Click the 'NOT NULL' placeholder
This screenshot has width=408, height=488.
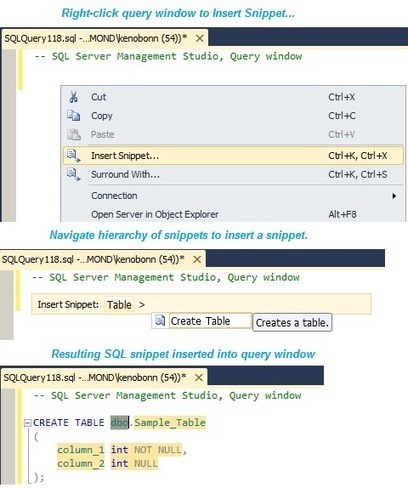158,450
